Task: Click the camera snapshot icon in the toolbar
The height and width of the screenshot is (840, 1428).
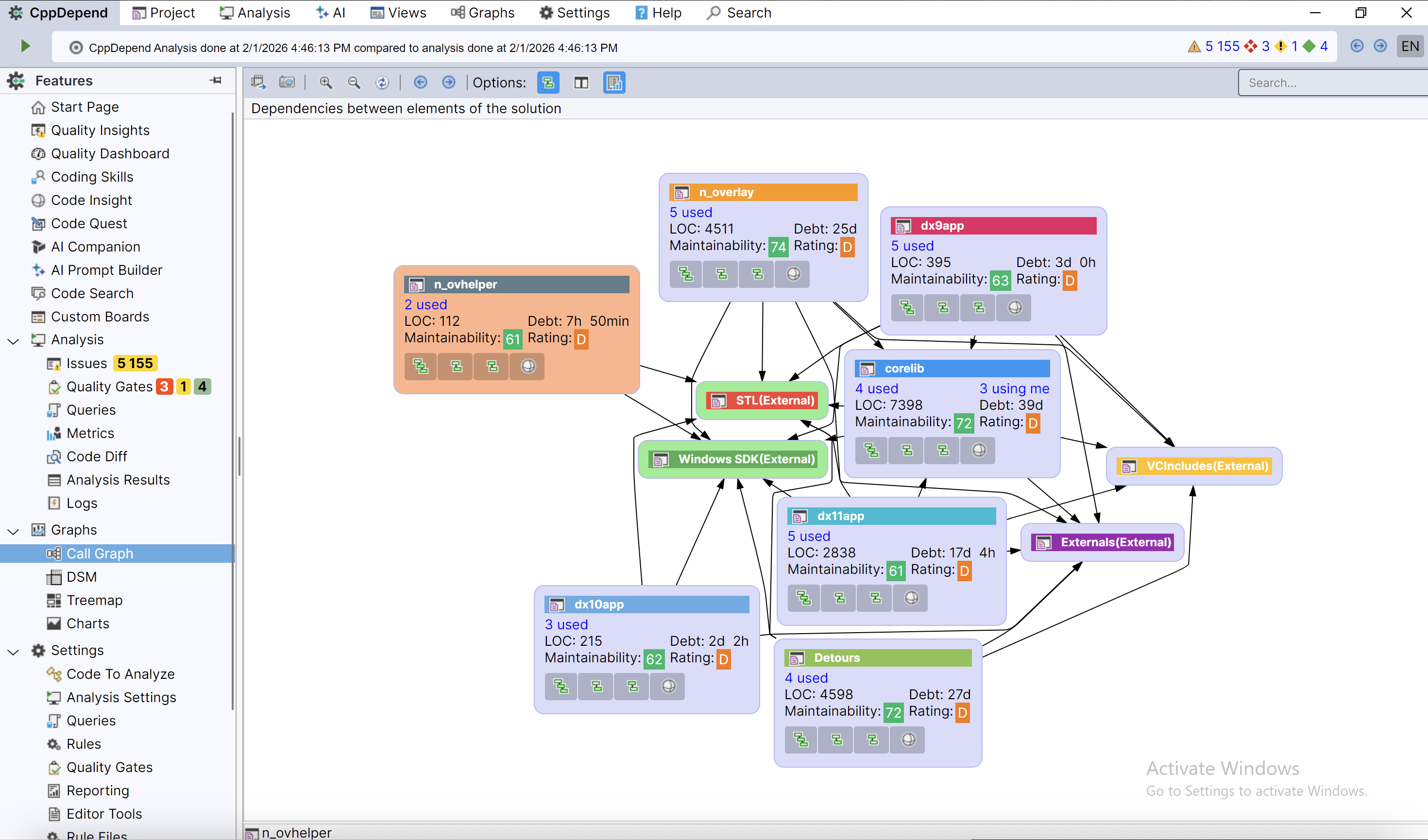Action: click(x=288, y=82)
